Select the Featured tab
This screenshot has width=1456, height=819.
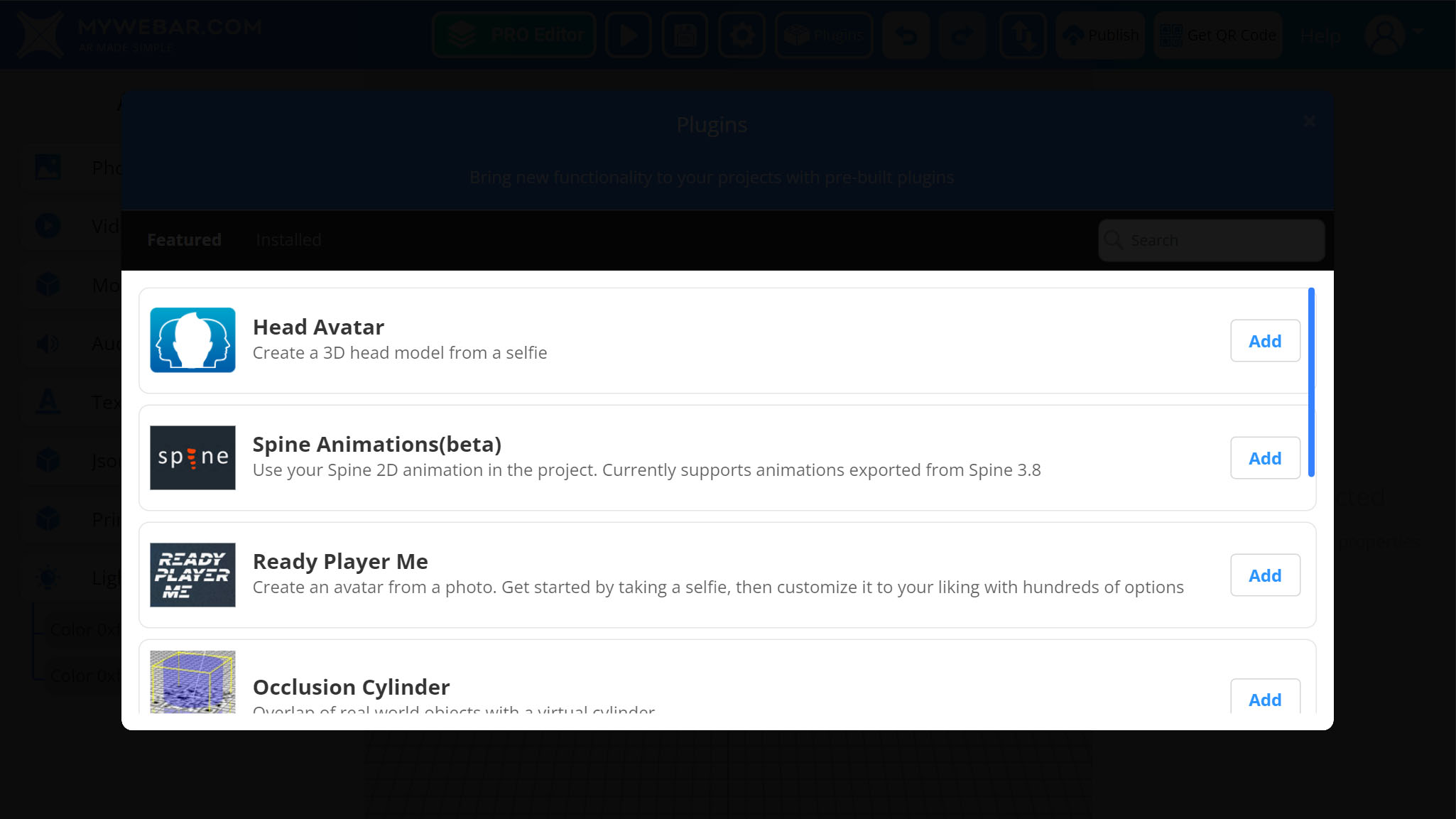[184, 240]
